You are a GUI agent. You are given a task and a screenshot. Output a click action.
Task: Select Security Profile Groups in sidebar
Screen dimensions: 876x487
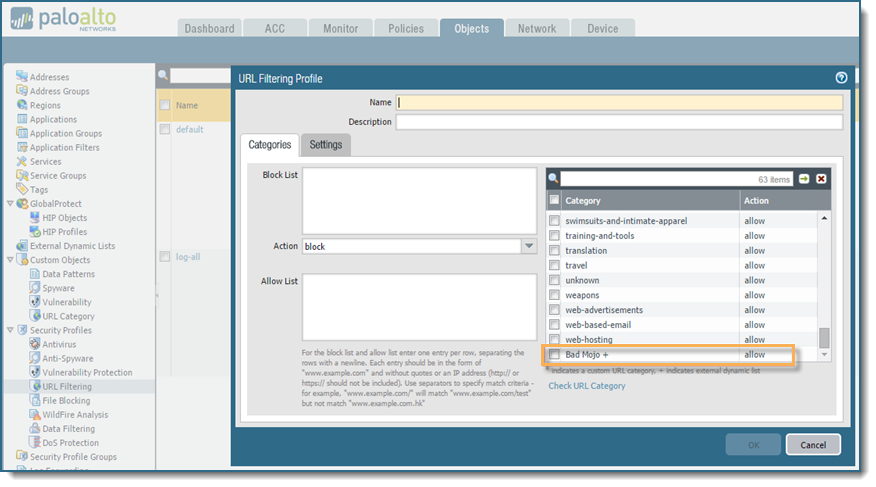[x=73, y=456]
